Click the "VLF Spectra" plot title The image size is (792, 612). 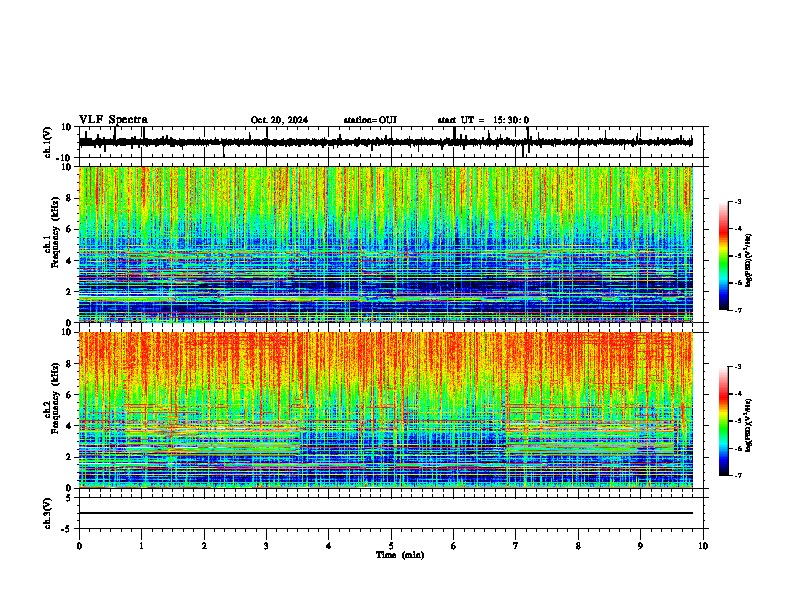(x=113, y=120)
